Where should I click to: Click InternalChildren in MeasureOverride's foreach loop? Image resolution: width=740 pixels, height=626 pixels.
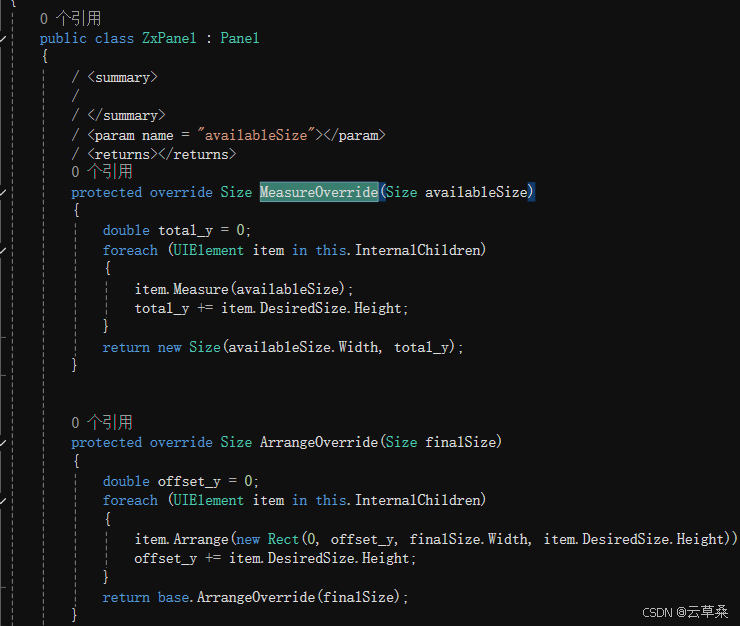click(x=418, y=250)
